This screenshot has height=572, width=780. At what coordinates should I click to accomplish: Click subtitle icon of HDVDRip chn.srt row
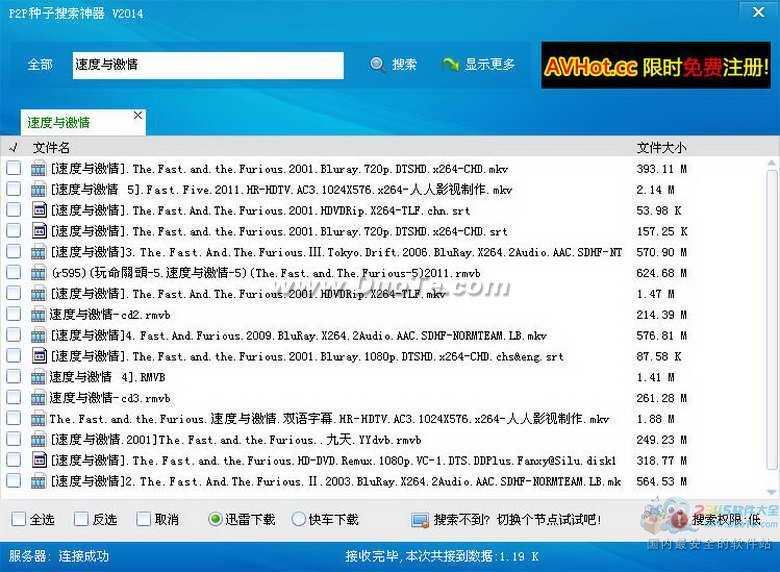tap(39, 210)
